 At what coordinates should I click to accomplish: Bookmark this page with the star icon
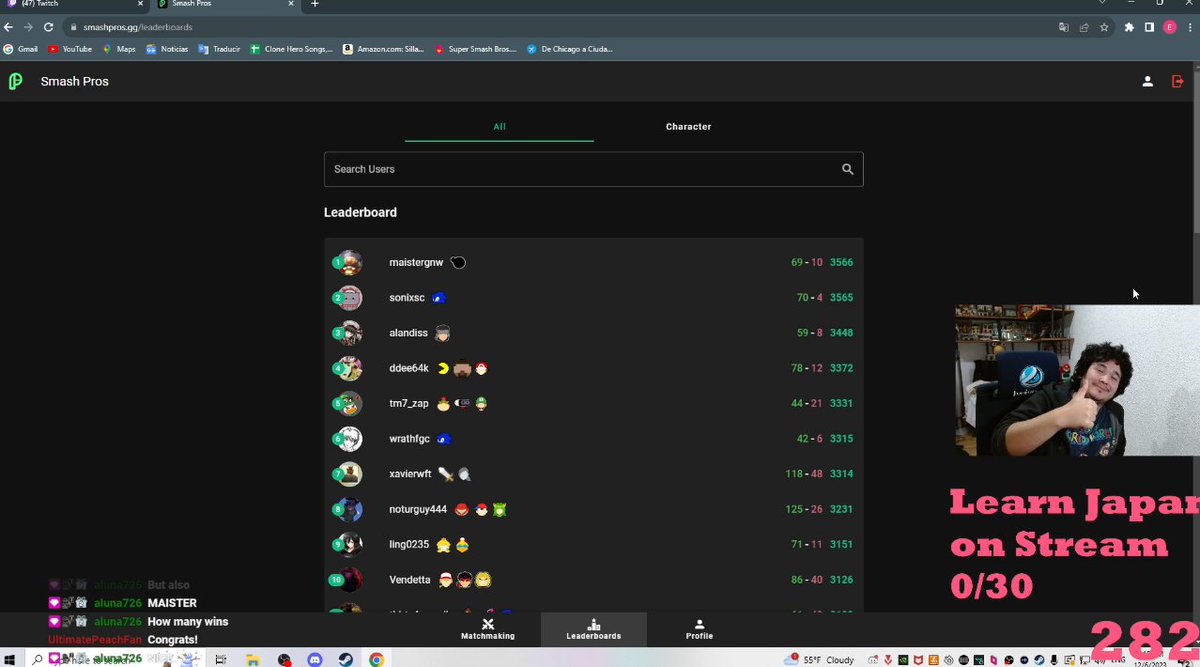[x=1102, y=28]
